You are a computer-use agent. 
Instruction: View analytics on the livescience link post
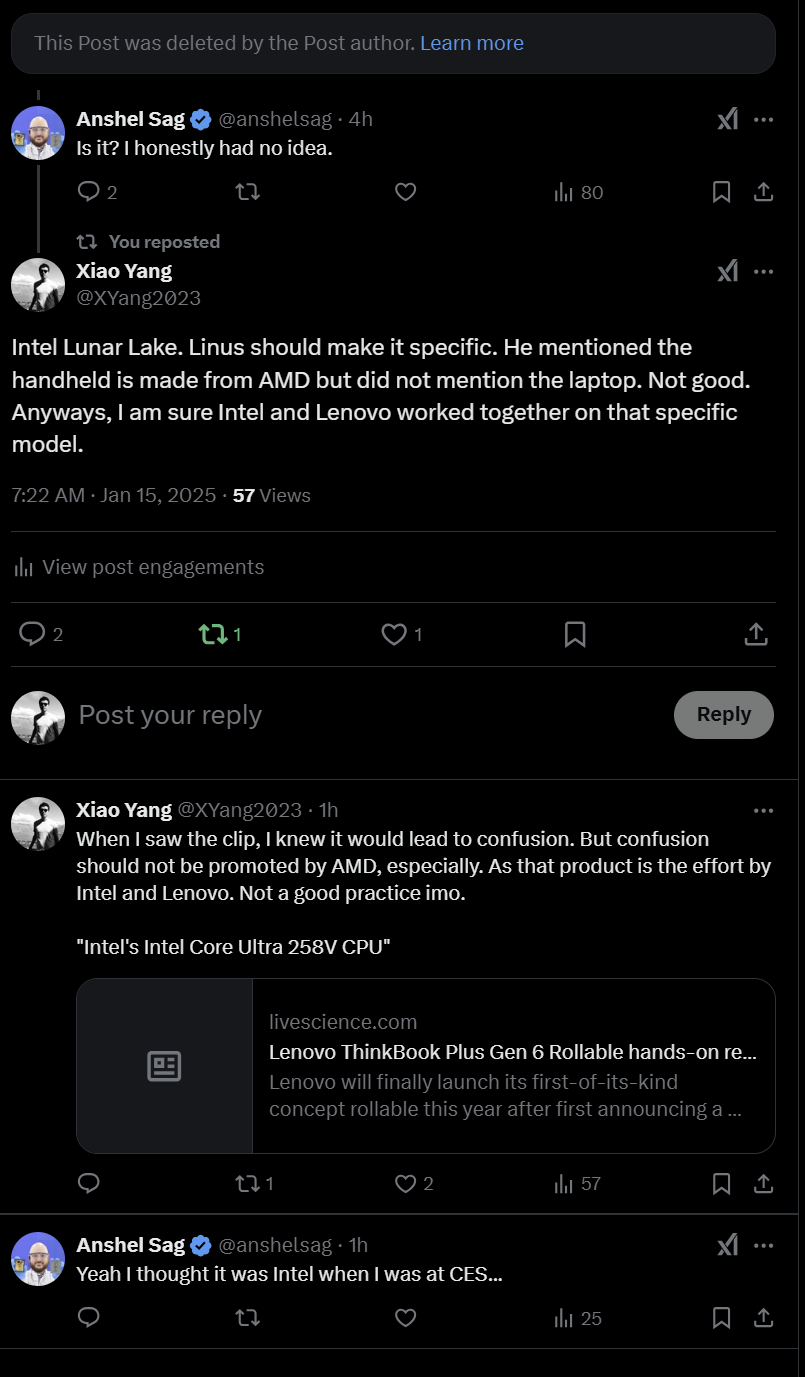tap(564, 1184)
